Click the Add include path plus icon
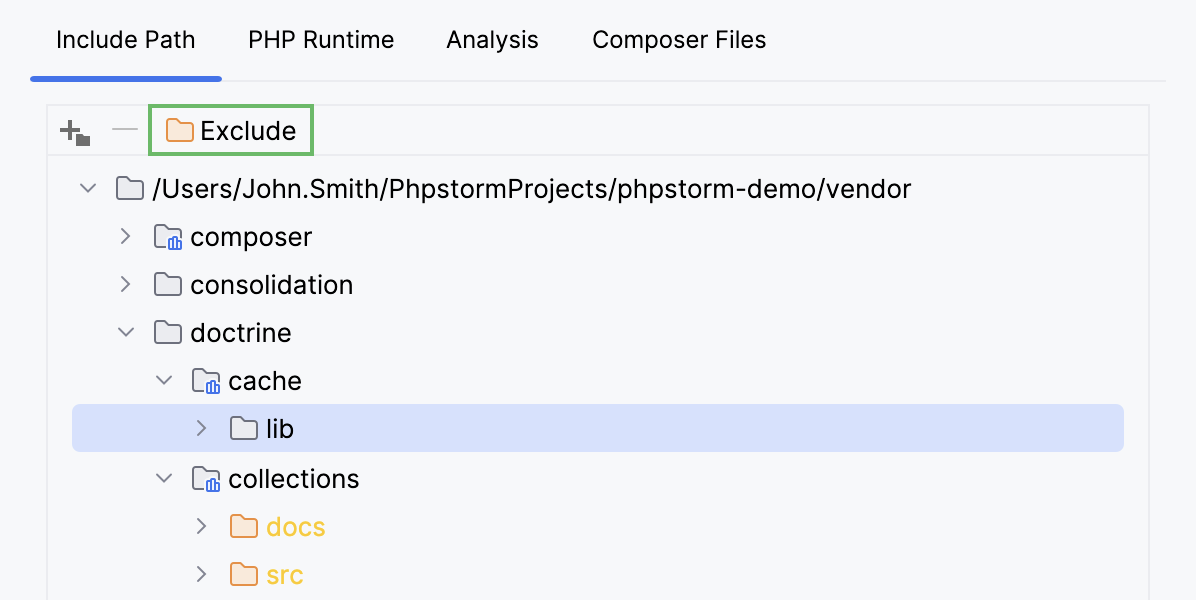This screenshot has height=600, width=1196. pos(75,131)
